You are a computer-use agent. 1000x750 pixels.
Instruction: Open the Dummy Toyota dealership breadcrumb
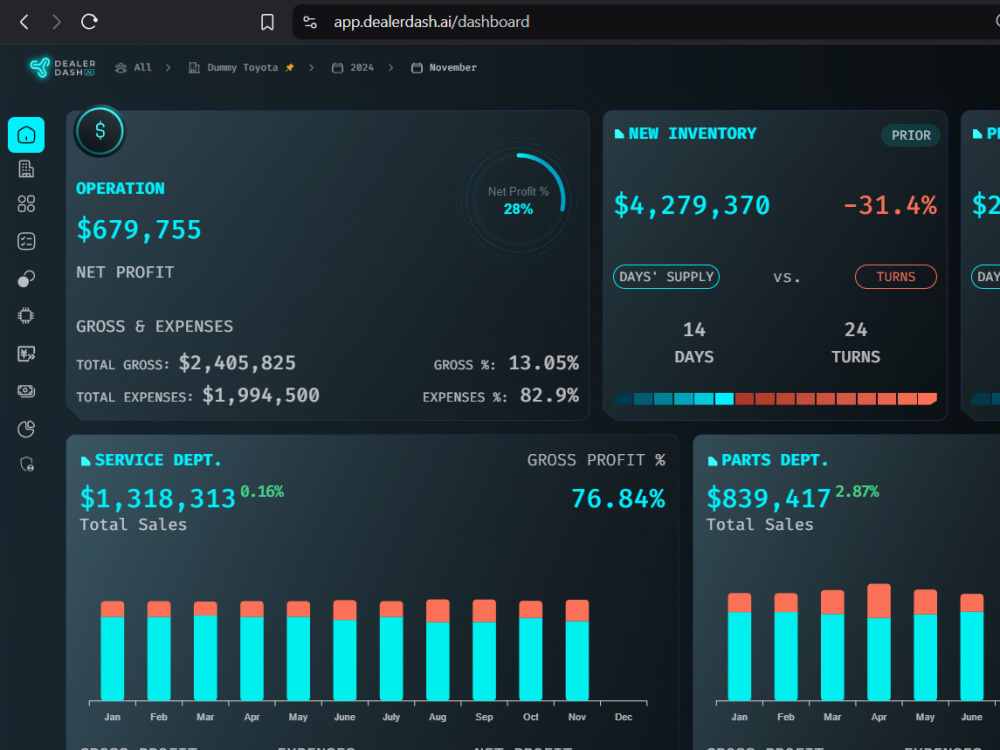click(233, 68)
